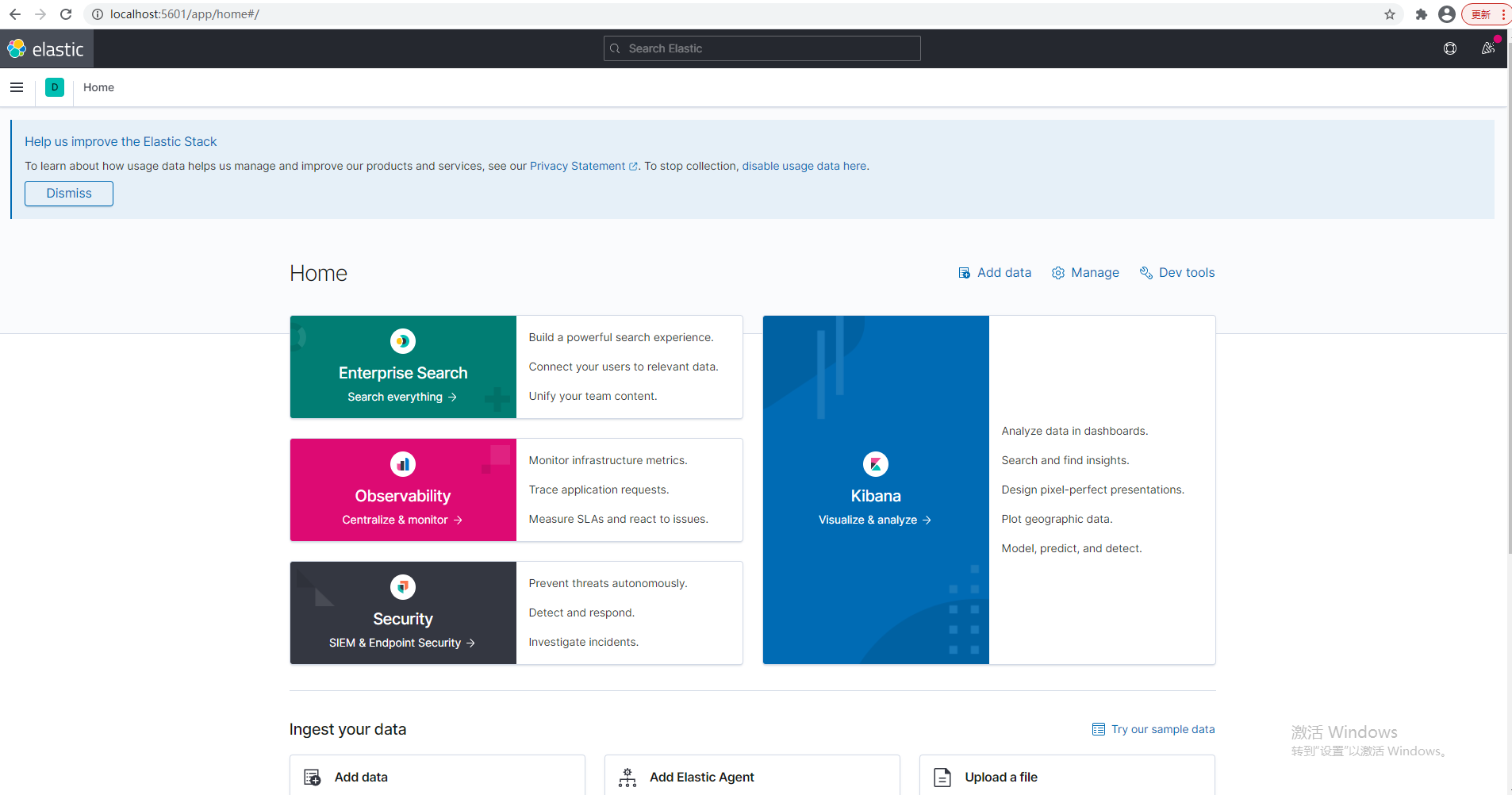Go back with browser back arrow
Viewport: 1512px width, 795px height.
coord(15,14)
